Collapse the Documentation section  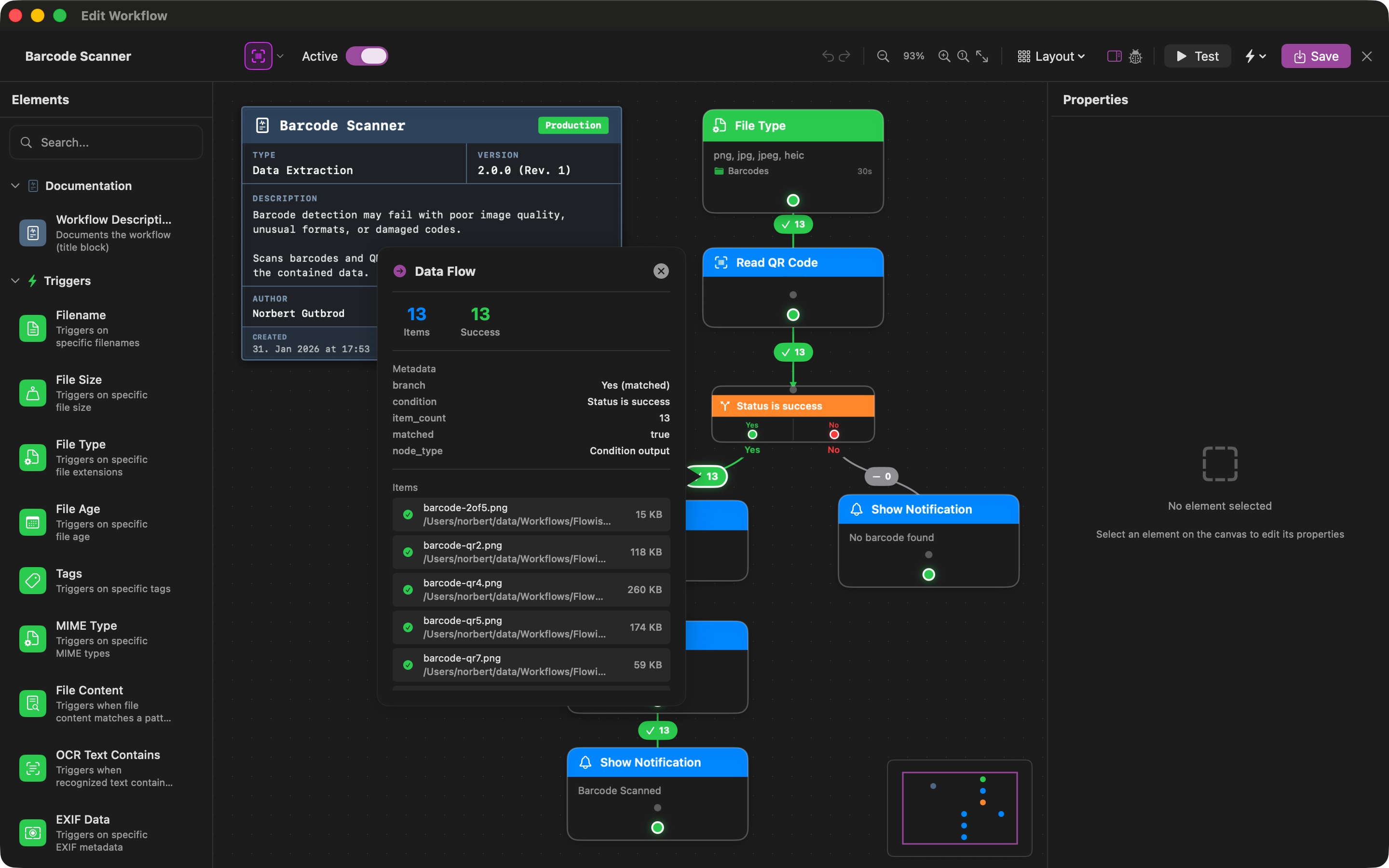[x=15, y=186]
